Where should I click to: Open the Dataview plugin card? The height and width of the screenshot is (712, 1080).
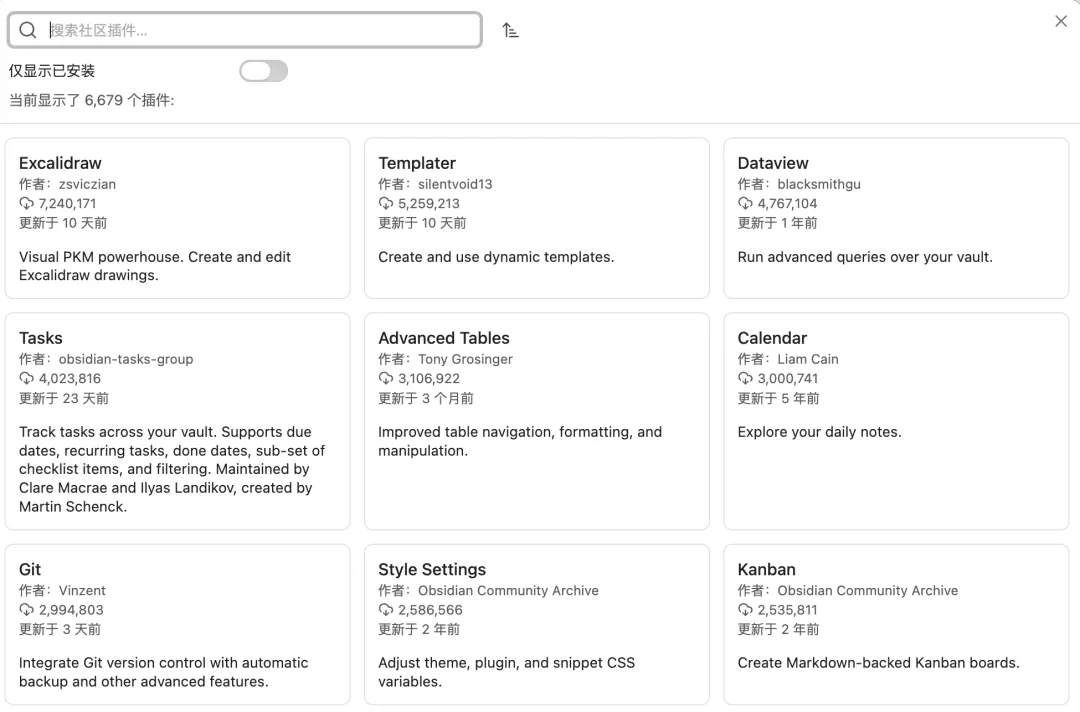click(896, 218)
